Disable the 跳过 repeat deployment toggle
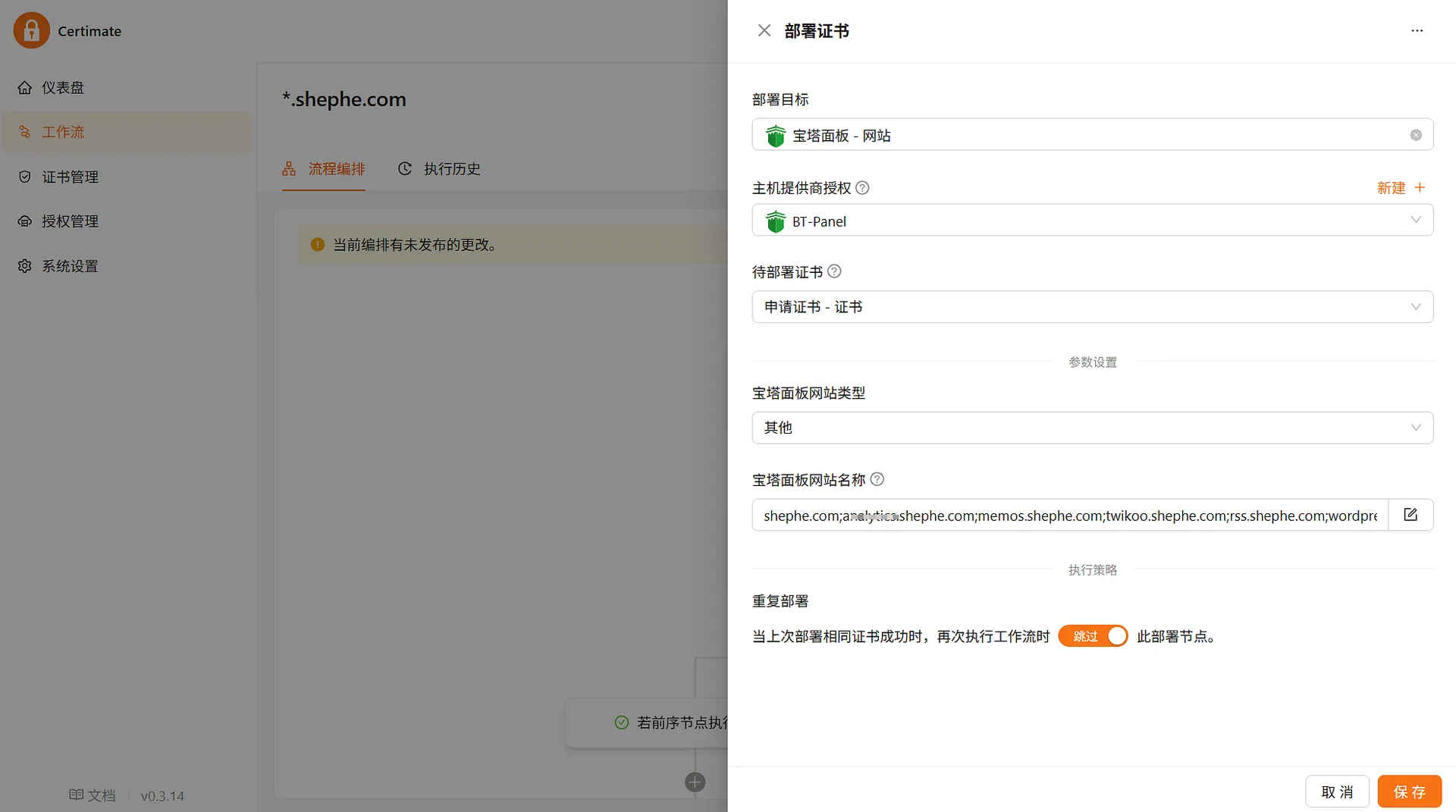 tap(1093, 635)
